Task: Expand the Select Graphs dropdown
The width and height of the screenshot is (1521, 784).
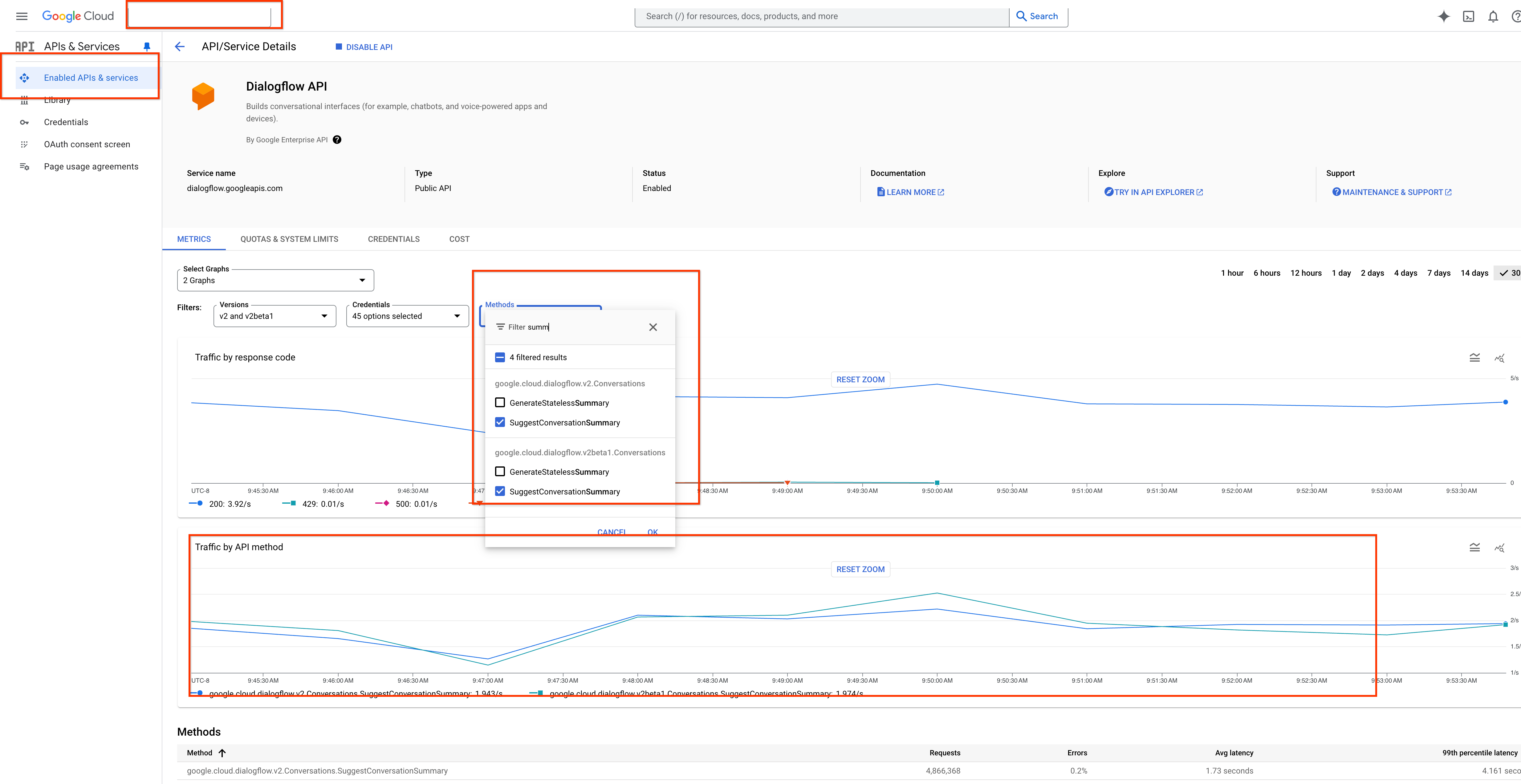Action: [x=275, y=280]
